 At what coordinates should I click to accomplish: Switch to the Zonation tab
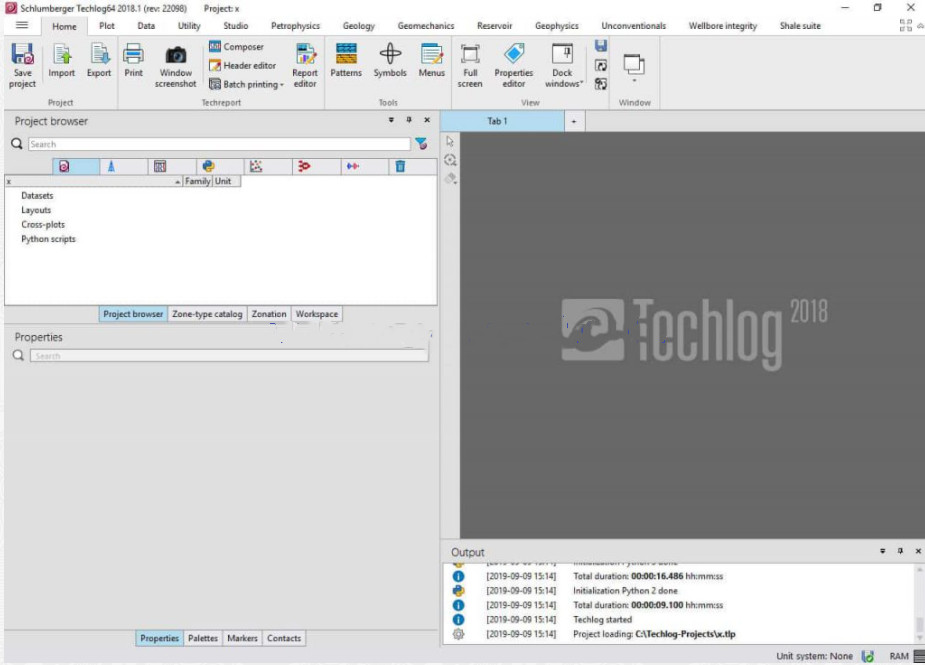point(269,314)
